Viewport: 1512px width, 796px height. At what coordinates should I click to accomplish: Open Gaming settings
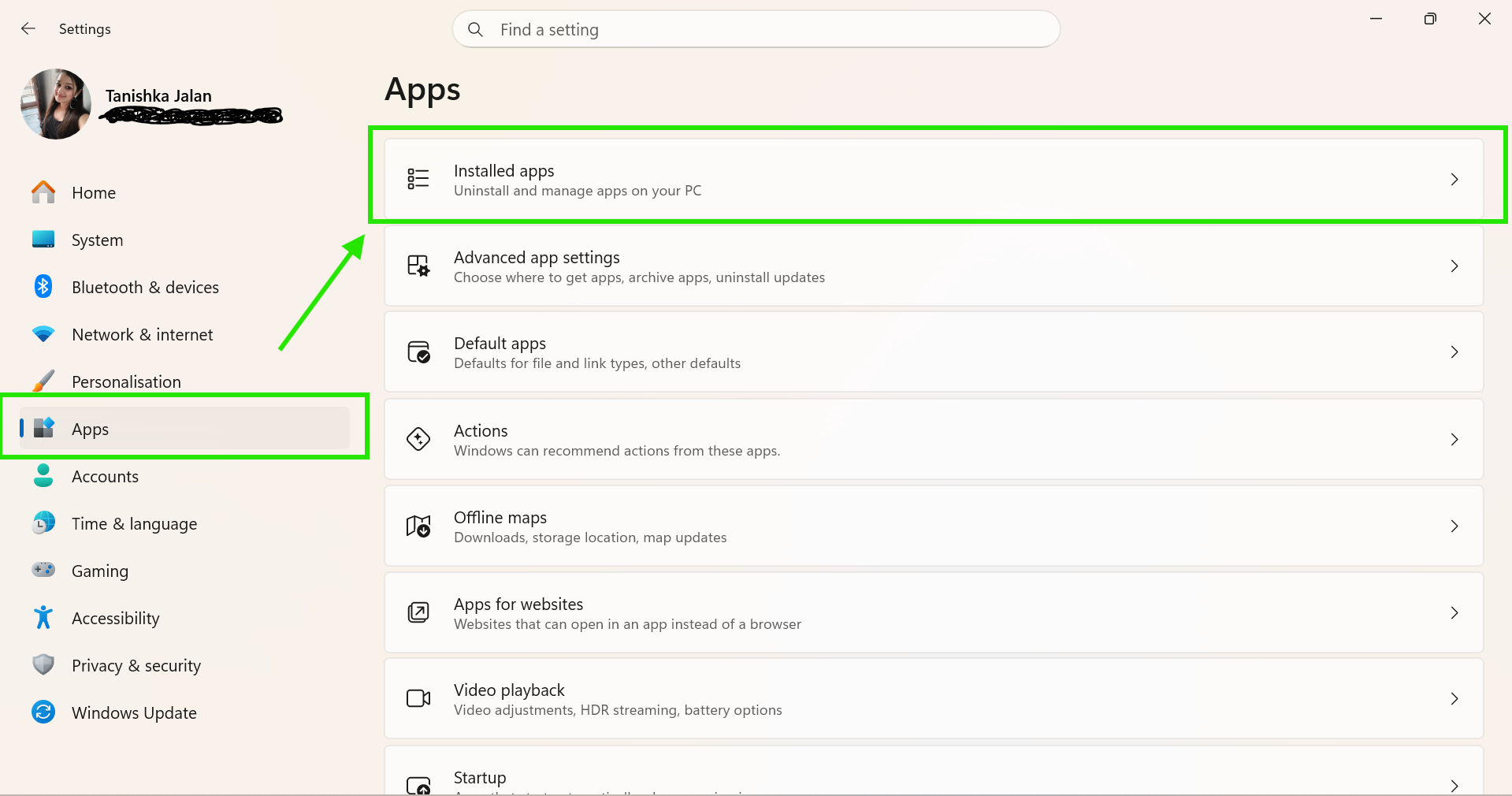coord(184,571)
